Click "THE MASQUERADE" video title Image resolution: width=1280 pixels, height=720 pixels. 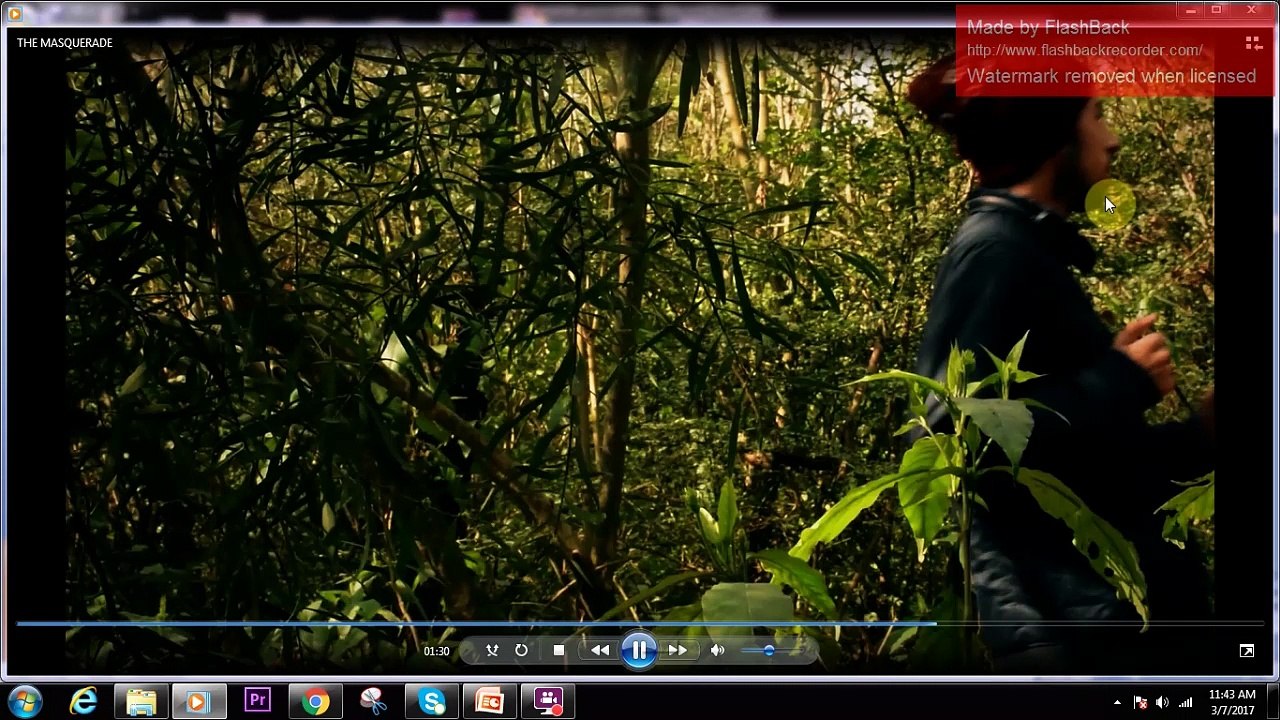65,43
